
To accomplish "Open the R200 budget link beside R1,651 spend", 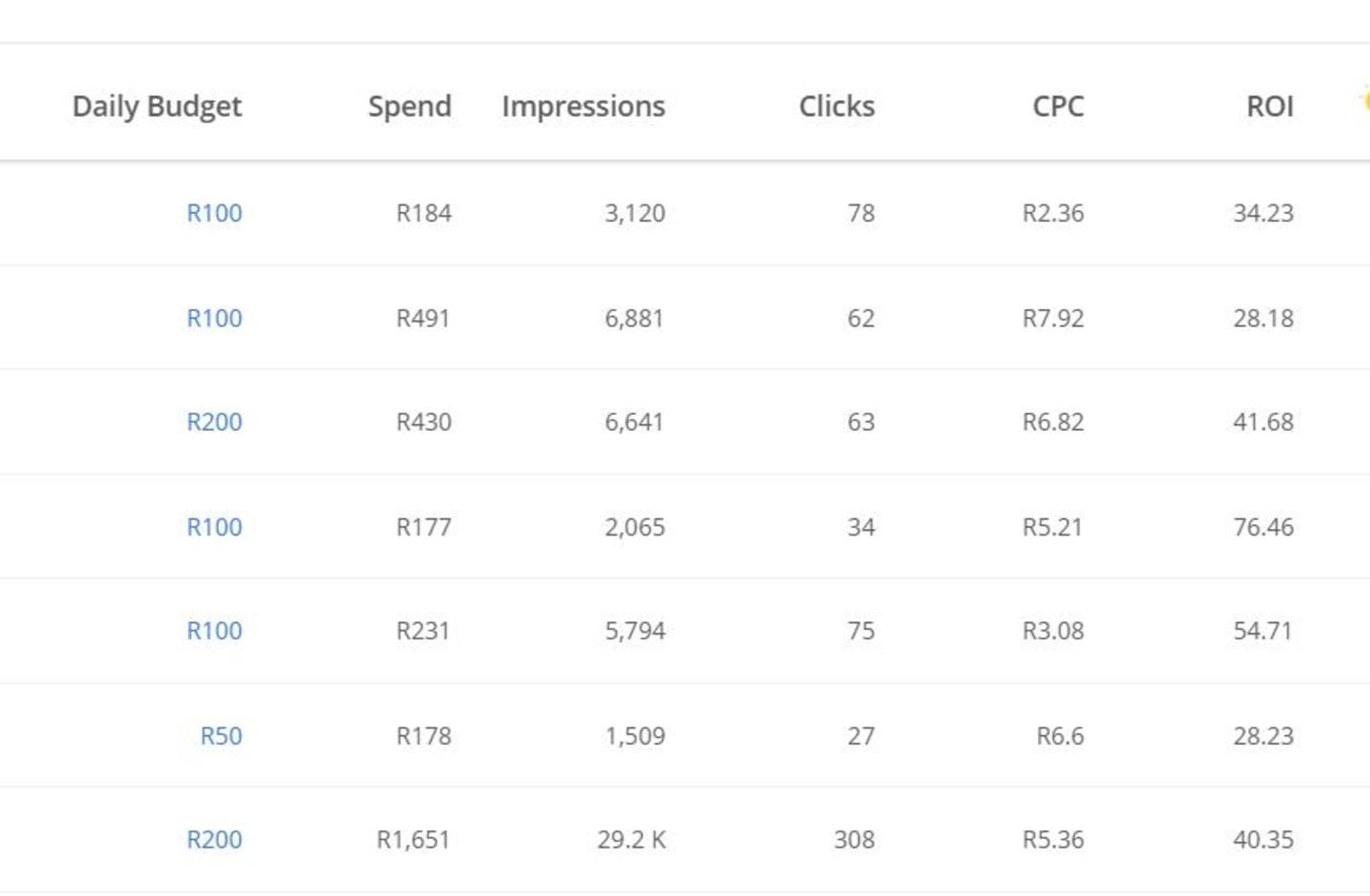I will pos(214,840).
